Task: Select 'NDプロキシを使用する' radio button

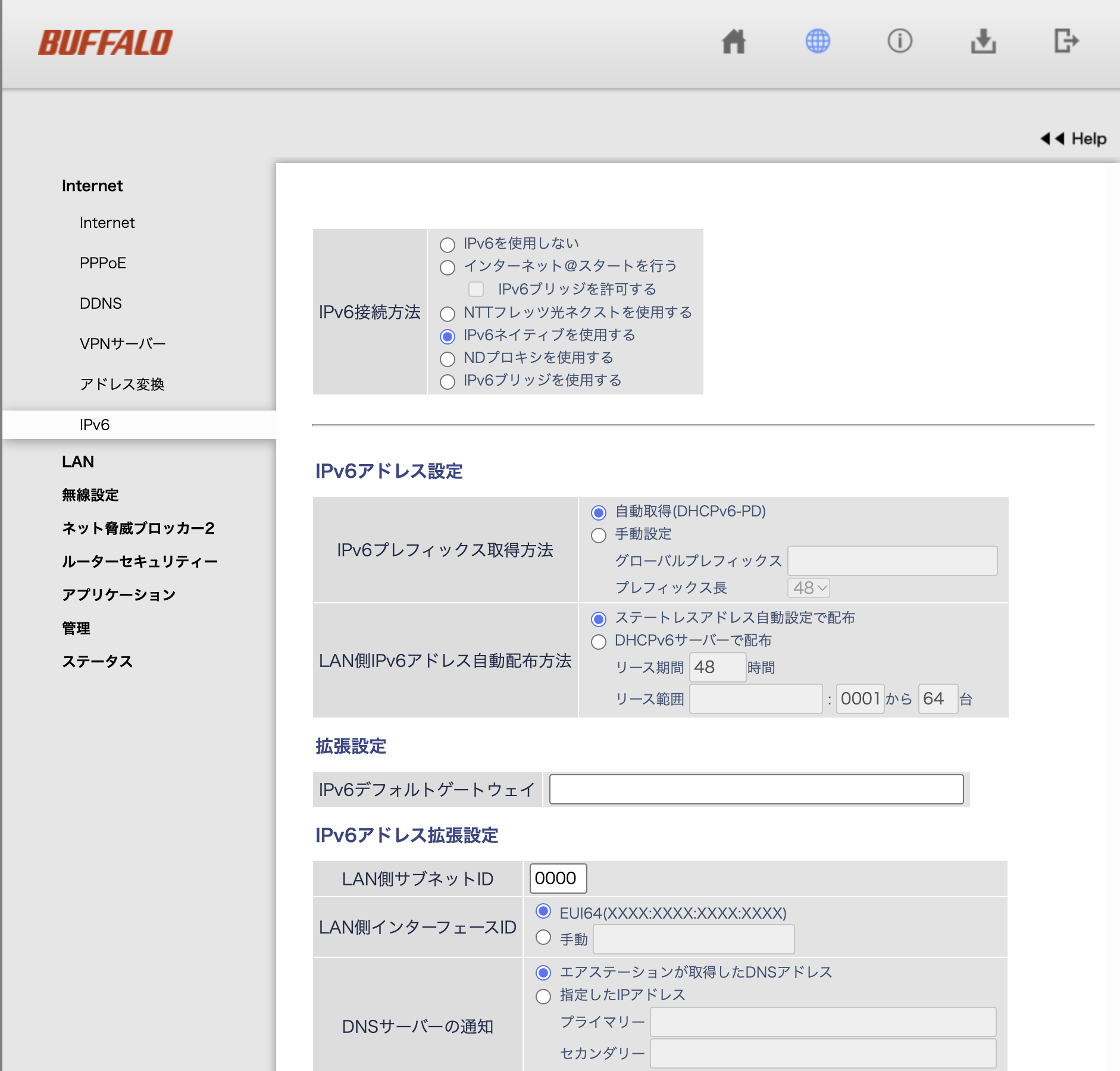Action: click(x=448, y=359)
